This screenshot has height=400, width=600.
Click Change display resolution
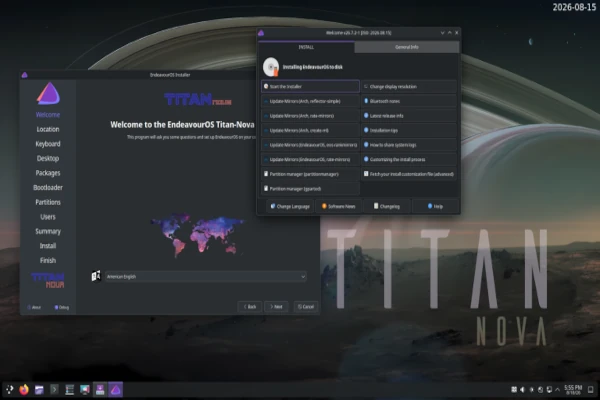409,87
